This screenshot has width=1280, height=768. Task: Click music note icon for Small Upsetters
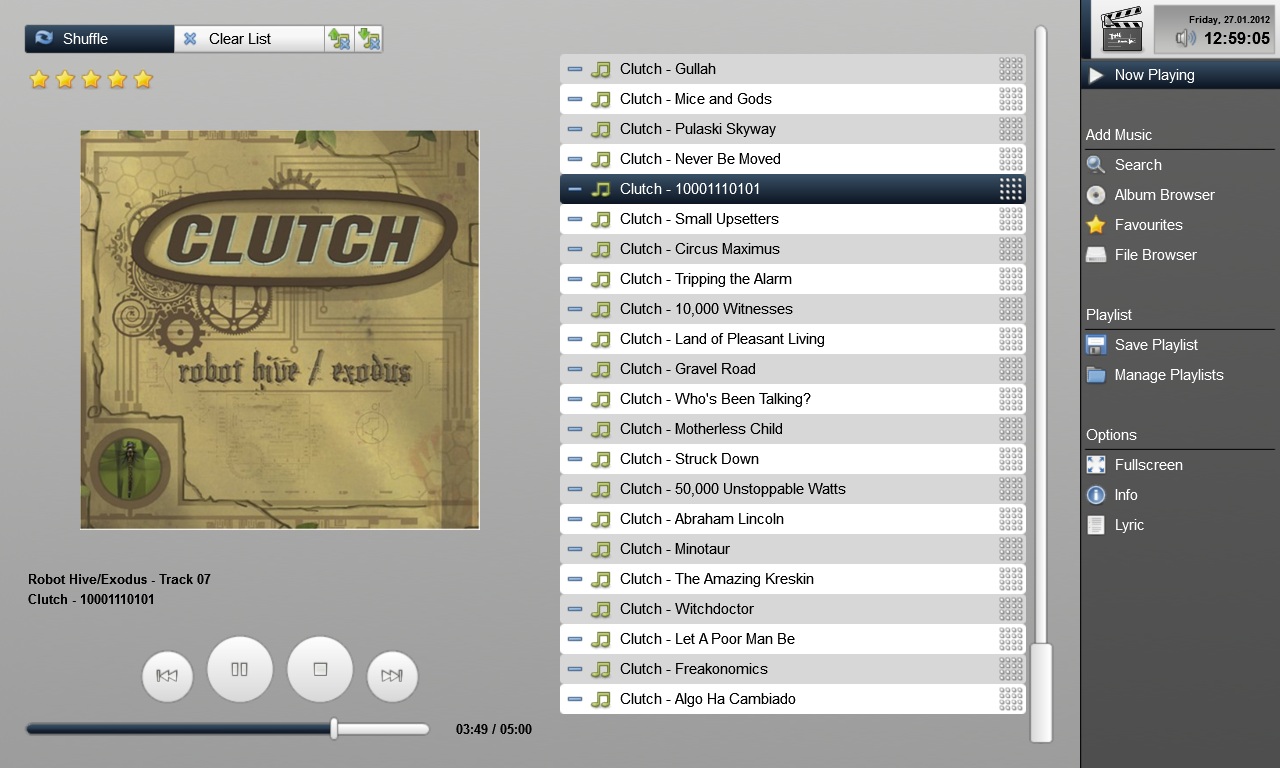[x=600, y=219]
